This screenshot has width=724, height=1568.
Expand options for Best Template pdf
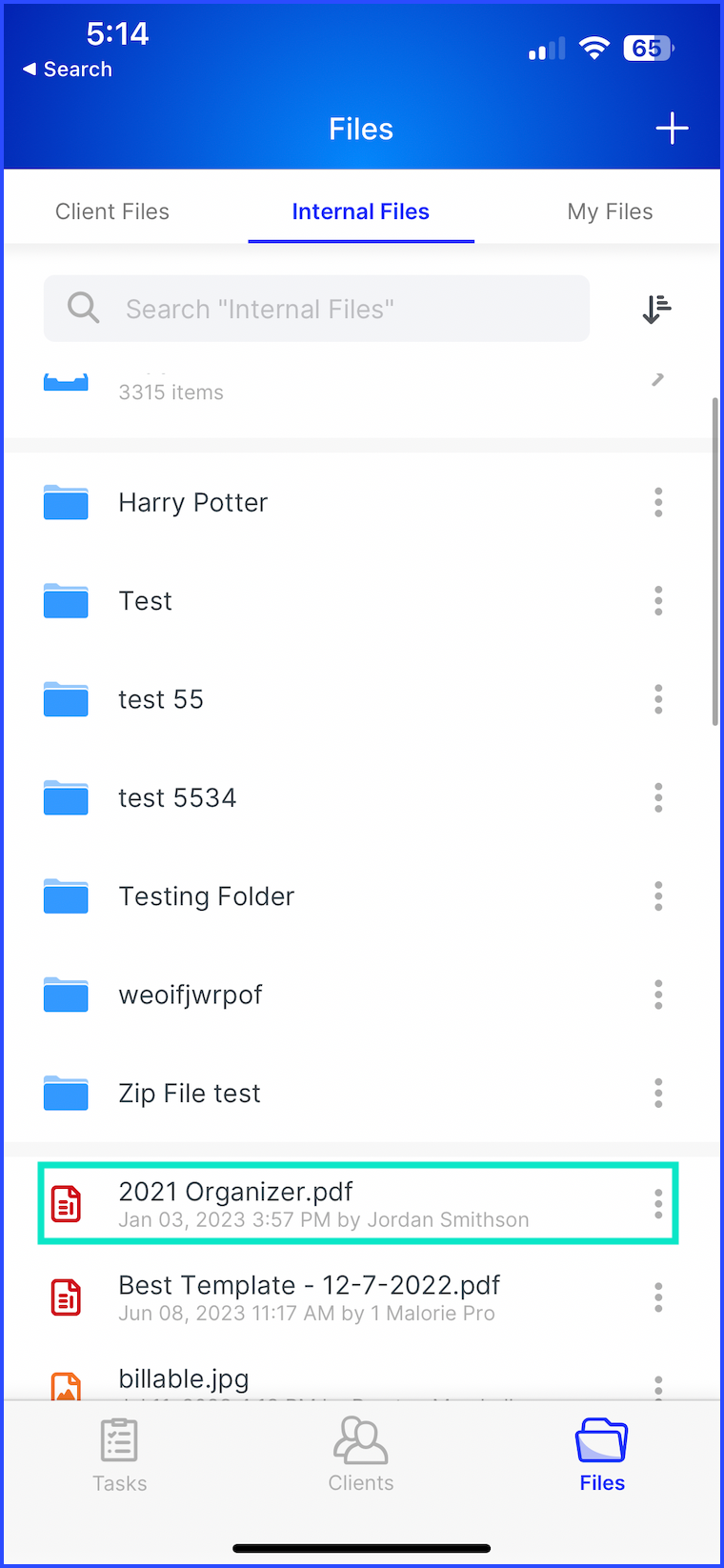[657, 1297]
